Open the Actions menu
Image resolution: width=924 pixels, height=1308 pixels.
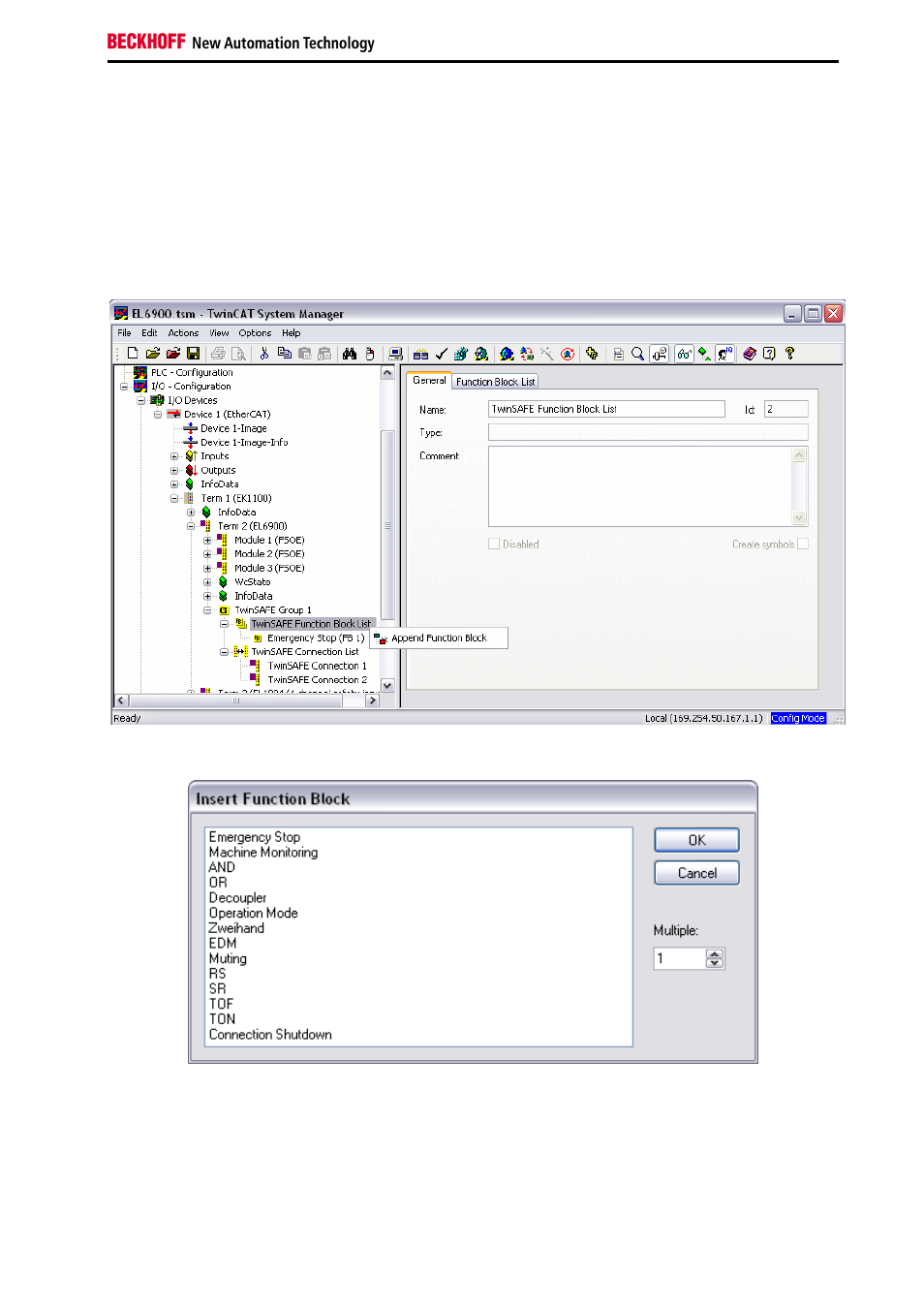[x=183, y=333]
